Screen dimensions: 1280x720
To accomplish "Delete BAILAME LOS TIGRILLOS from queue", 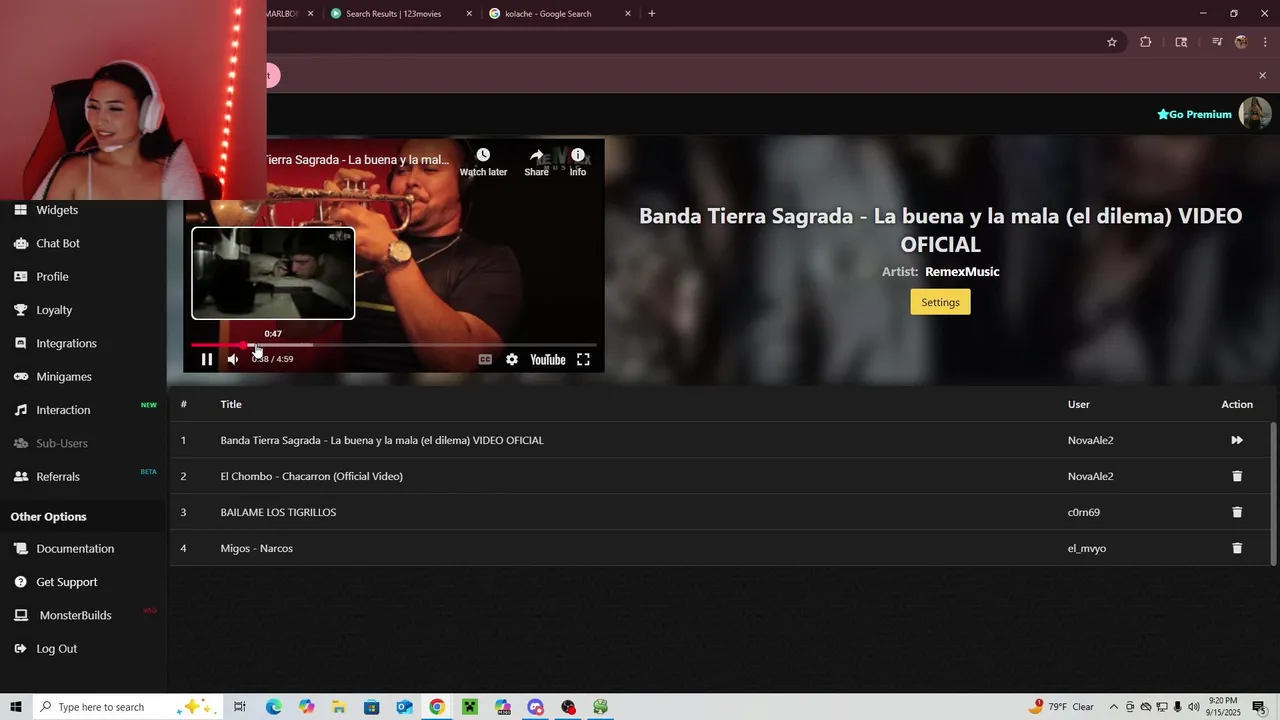I will tap(1237, 512).
